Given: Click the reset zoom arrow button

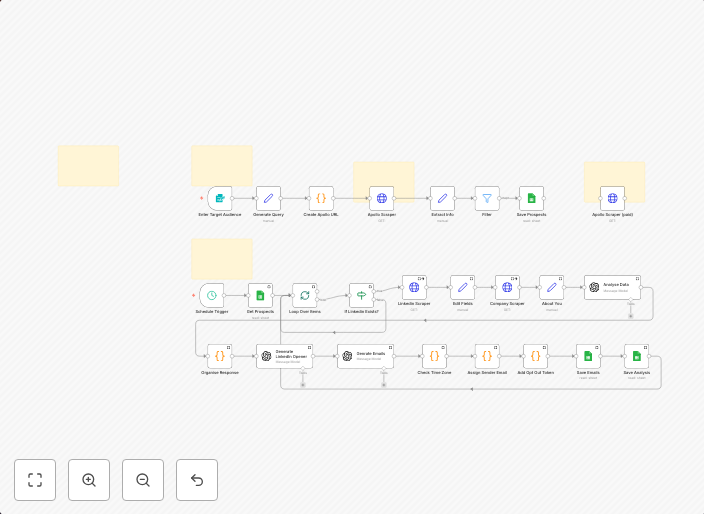Looking at the screenshot, I should pyautogui.click(x=197, y=480).
